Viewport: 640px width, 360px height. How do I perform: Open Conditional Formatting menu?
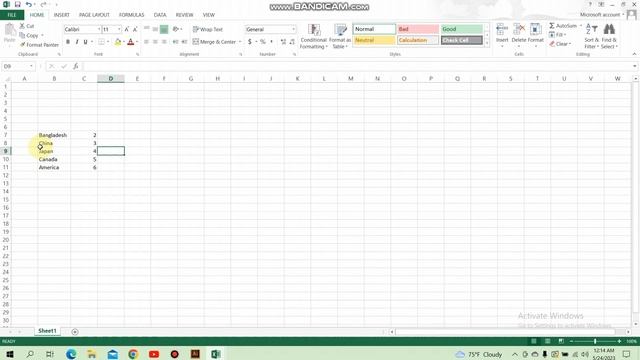(313, 36)
